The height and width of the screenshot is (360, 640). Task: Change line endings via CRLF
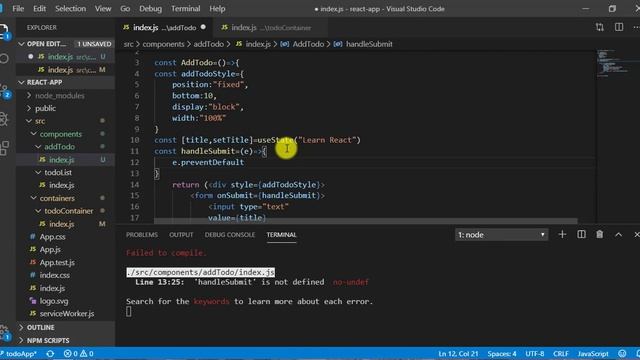(561, 353)
